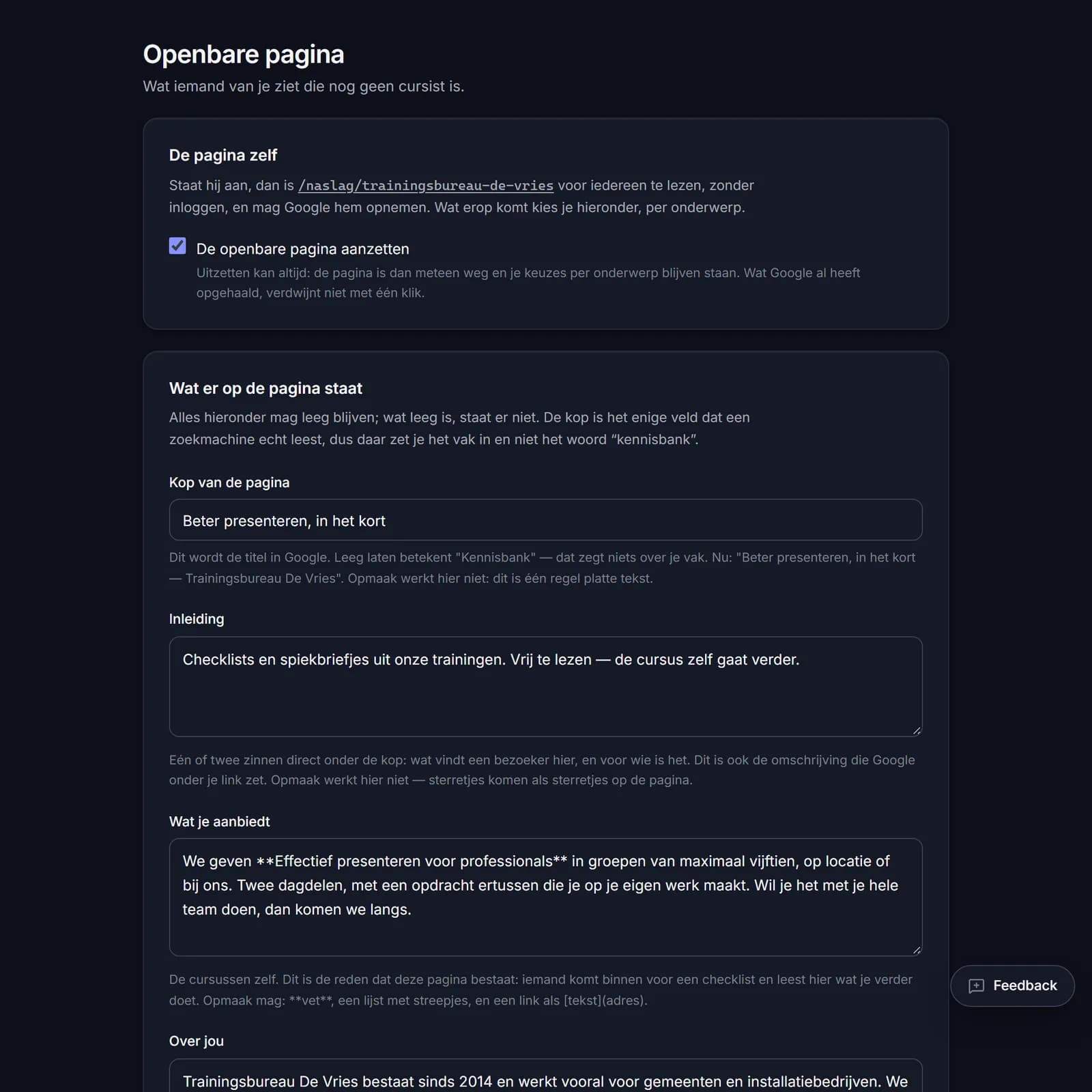Click the 'Kop van de pagina' field label
Image resolution: width=1092 pixels, height=1092 pixels.
[x=229, y=483]
